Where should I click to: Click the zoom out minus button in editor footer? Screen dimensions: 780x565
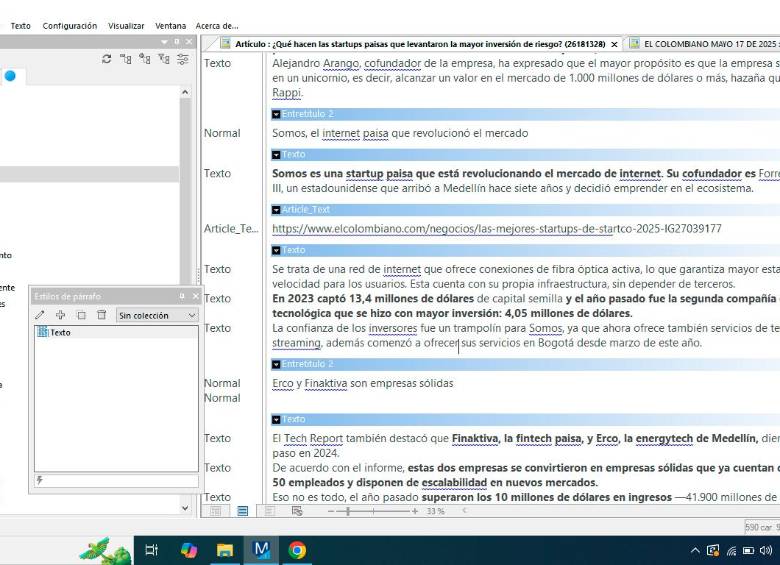click(331, 511)
